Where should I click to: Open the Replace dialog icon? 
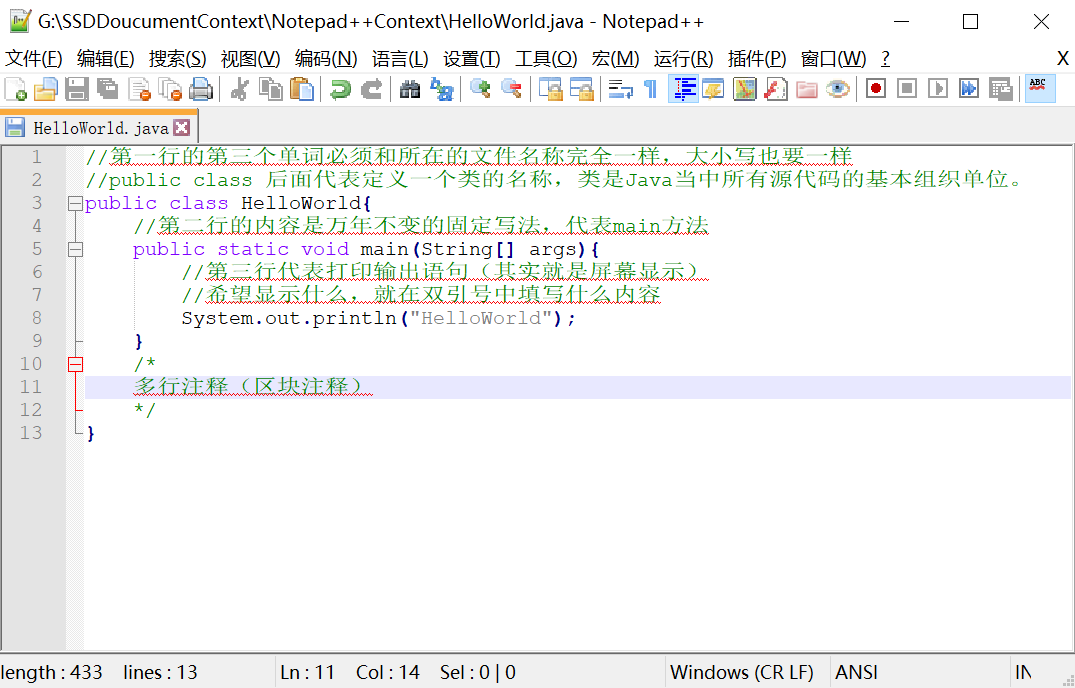tap(441, 89)
